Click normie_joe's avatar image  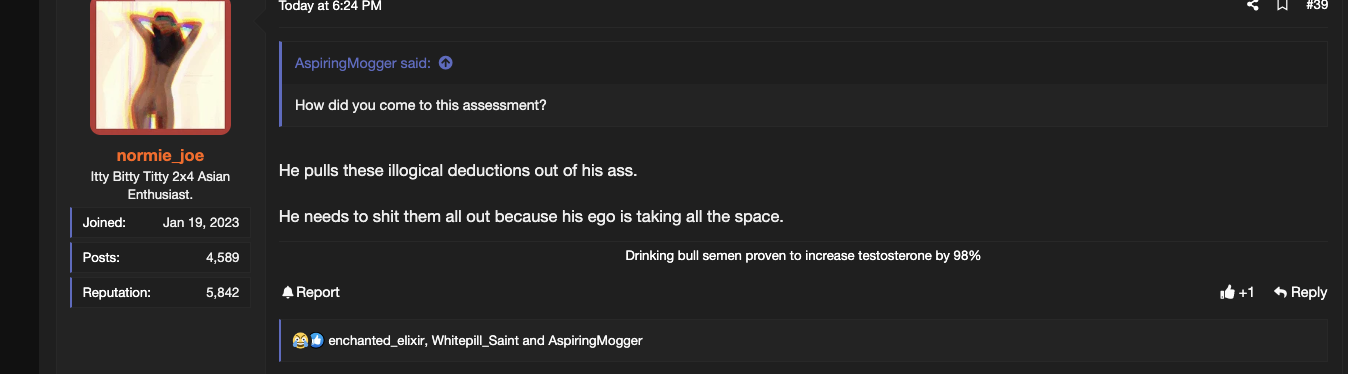[160, 64]
